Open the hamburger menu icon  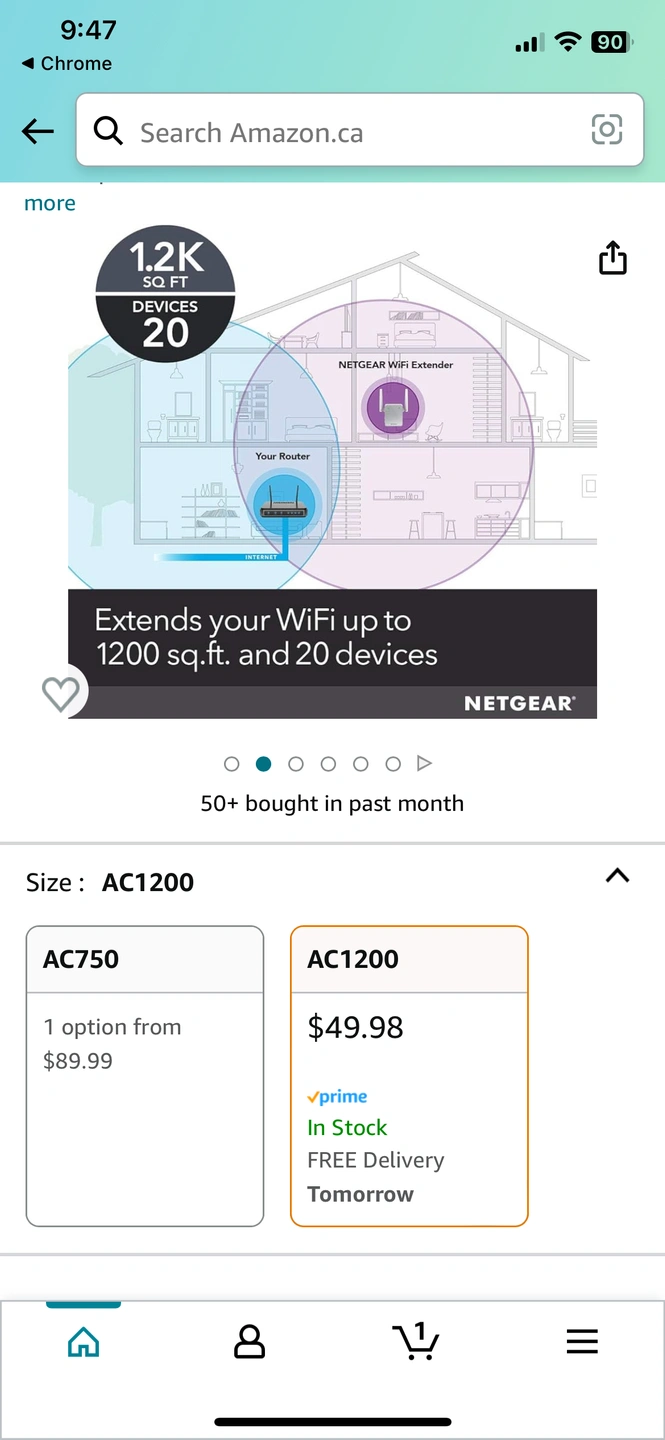pyautogui.click(x=582, y=1342)
